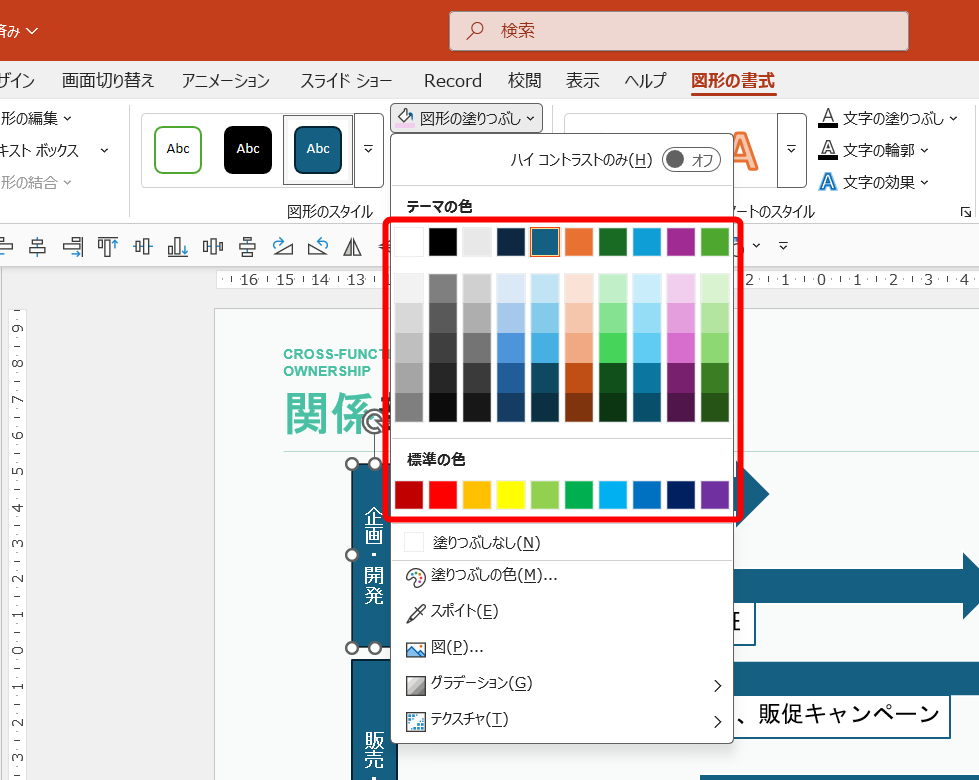Click in the 検索 search field
The width and height of the screenshot is (979, 780).
pyautogui.click(x=679, y=30)
